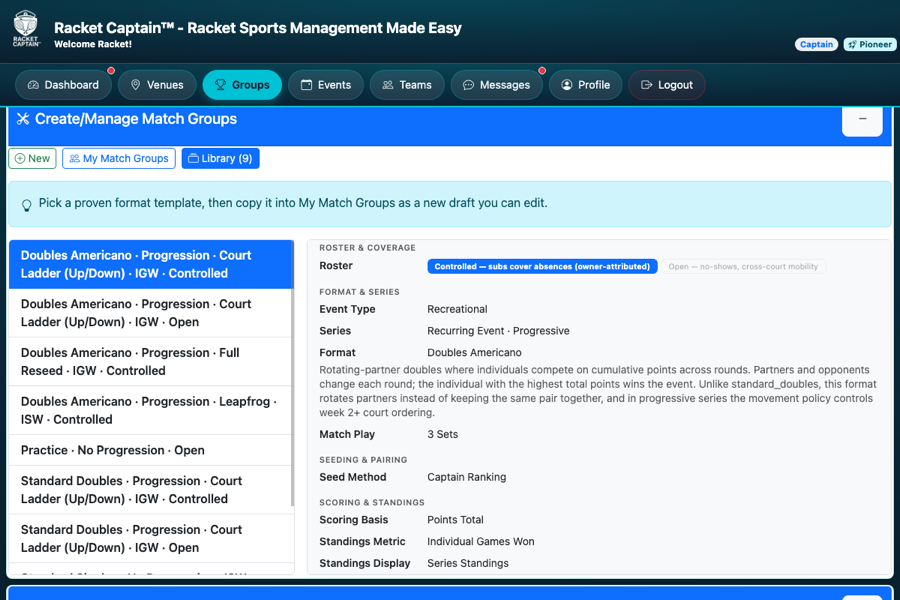This screenshot has width=900, height=600.
Task: Go to the Venues tab
Action: click(x=157, y=85)
